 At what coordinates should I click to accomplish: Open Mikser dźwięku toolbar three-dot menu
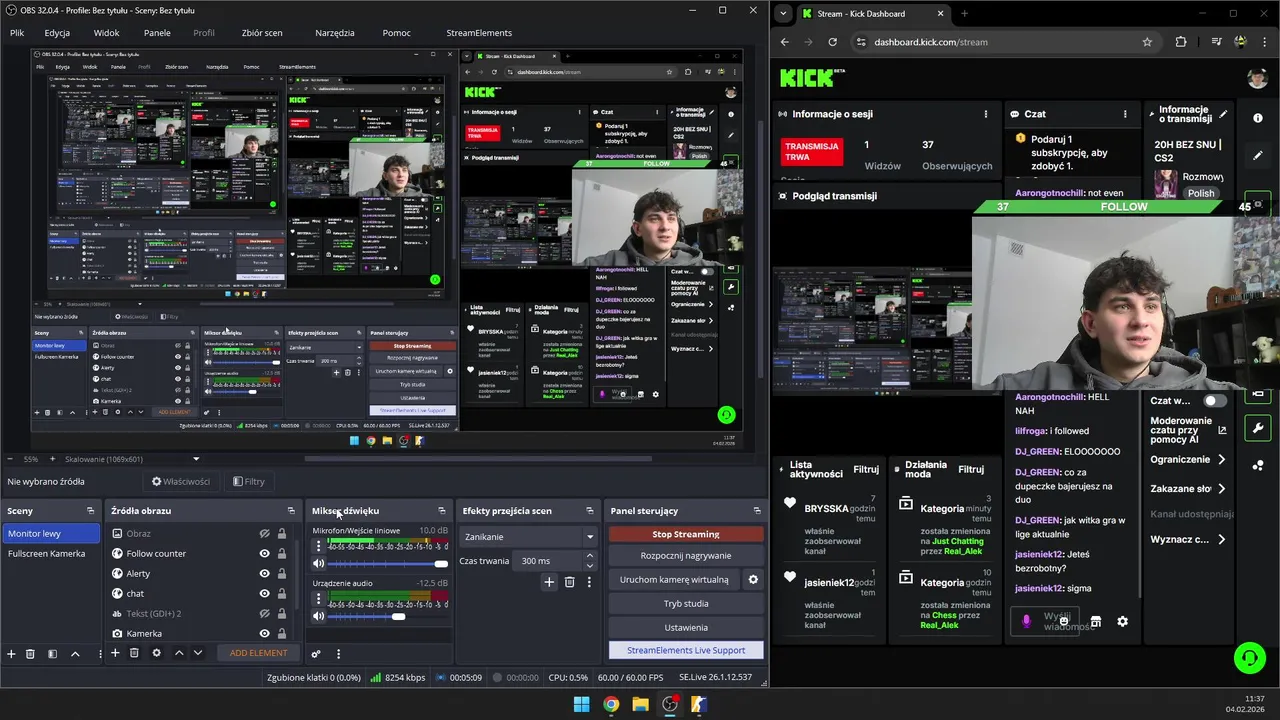coord(338,654)
